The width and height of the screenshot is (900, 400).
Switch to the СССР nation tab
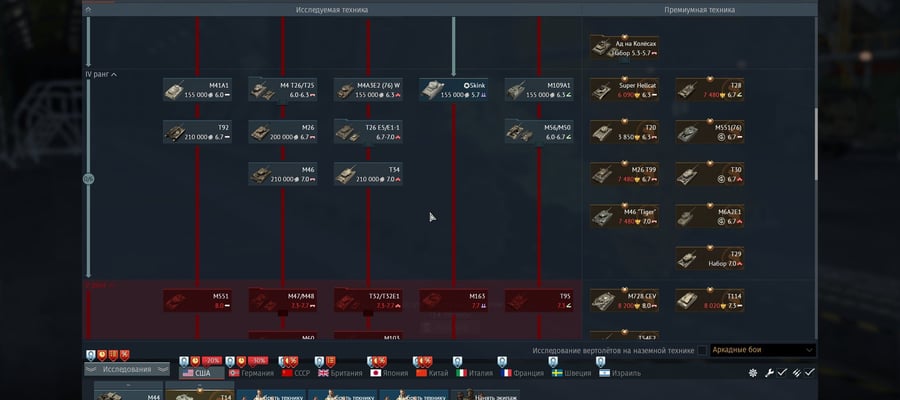296,373
